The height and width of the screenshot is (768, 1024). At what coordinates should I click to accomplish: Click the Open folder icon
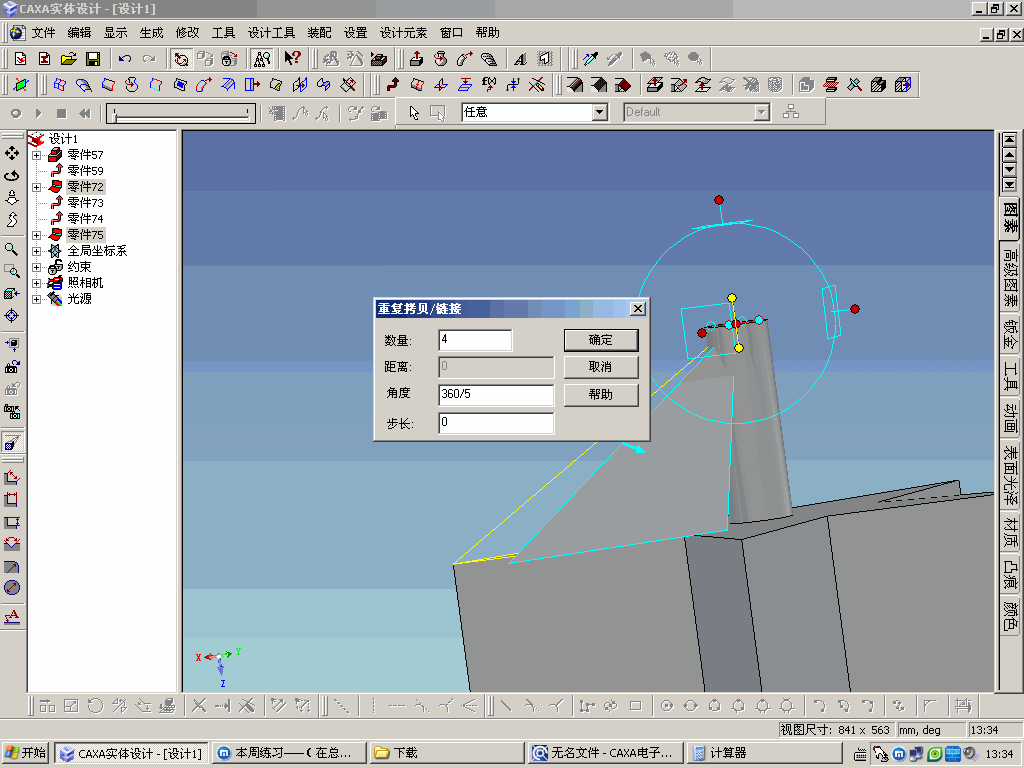(x=69, y=59)
